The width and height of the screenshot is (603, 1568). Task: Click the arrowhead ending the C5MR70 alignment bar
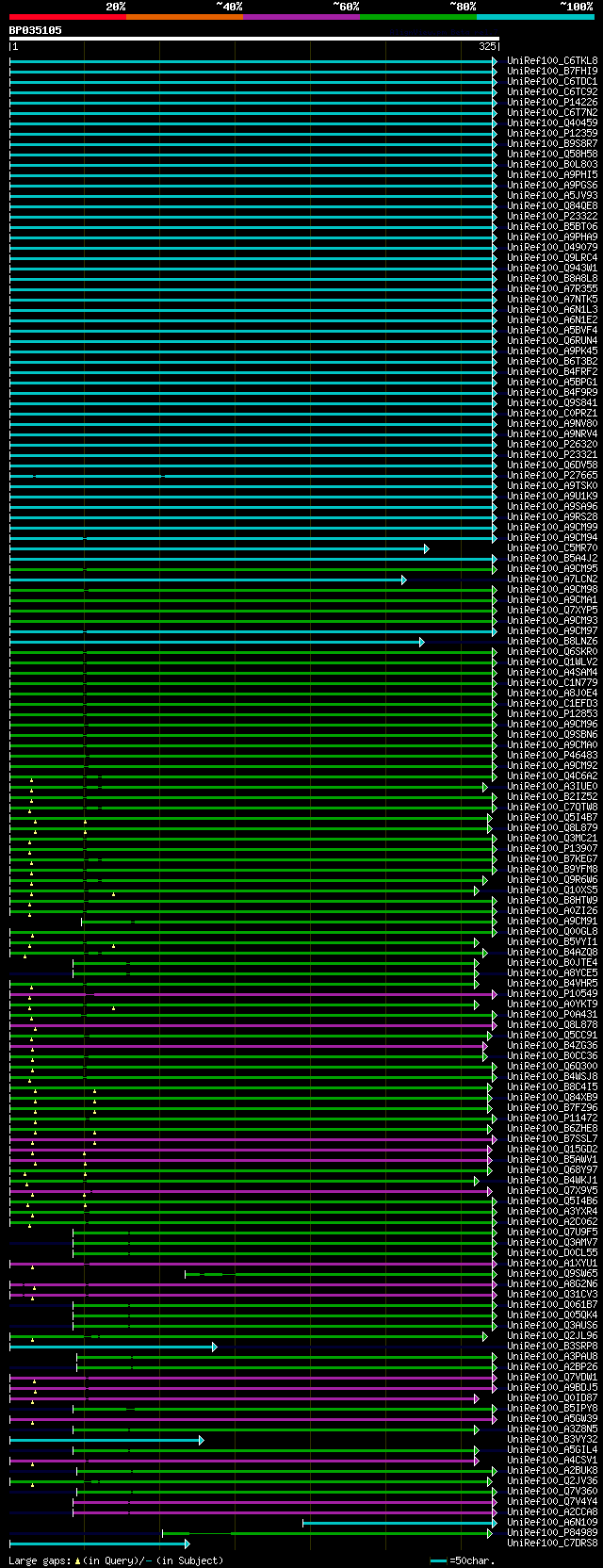(427, 548)
